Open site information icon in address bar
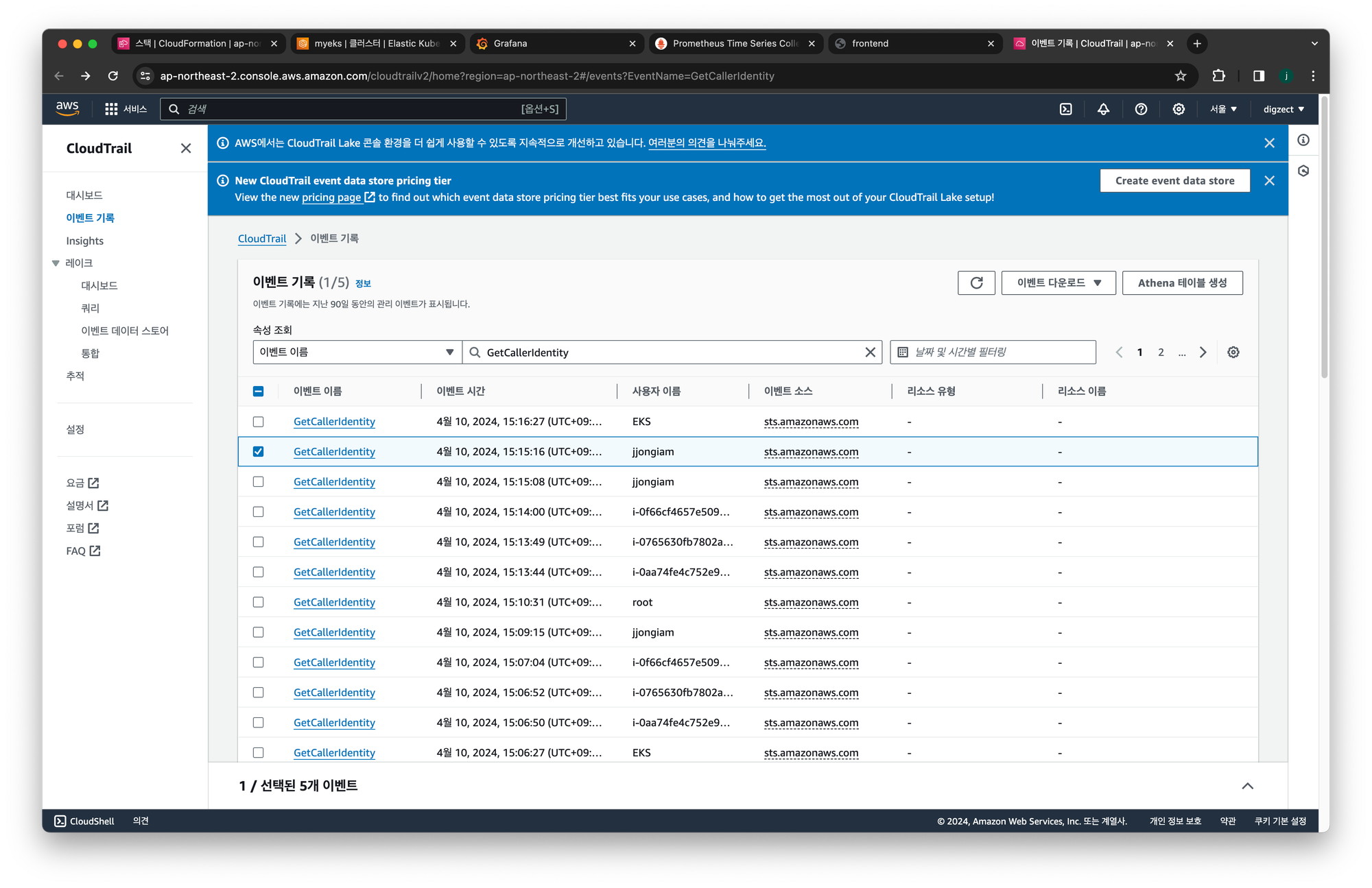Viewport: 1372px width, 888px height. pos(145,76)
